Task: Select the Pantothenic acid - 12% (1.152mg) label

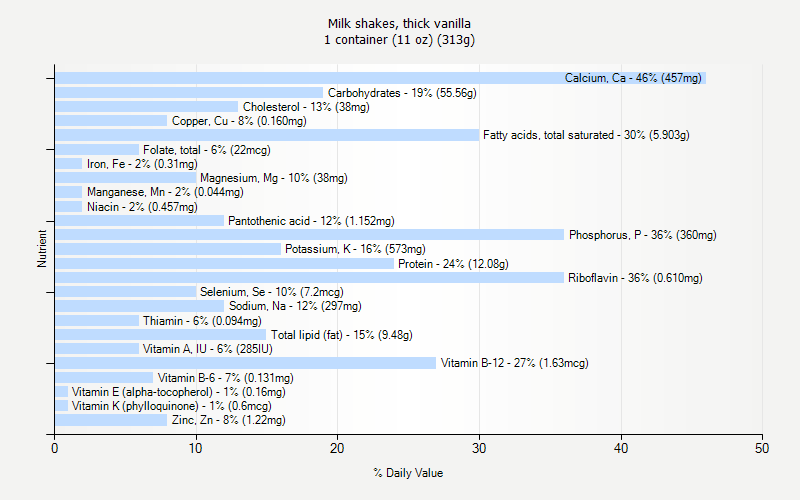Action: [x=311, y=221]
